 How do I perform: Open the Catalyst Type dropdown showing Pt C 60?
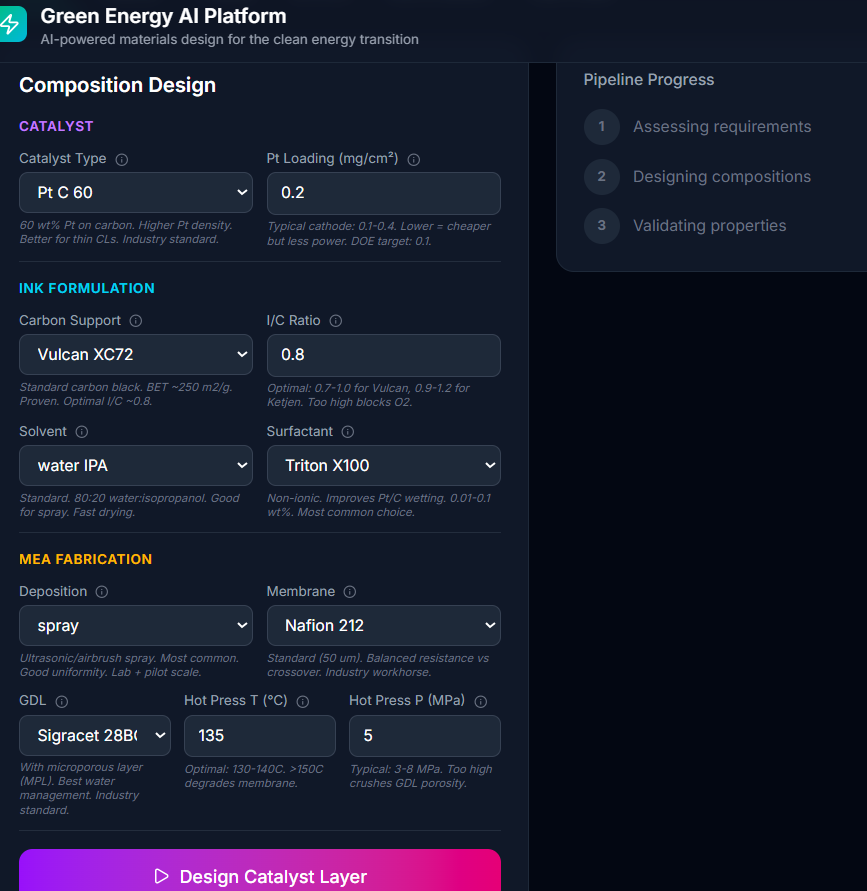[136, 193]
